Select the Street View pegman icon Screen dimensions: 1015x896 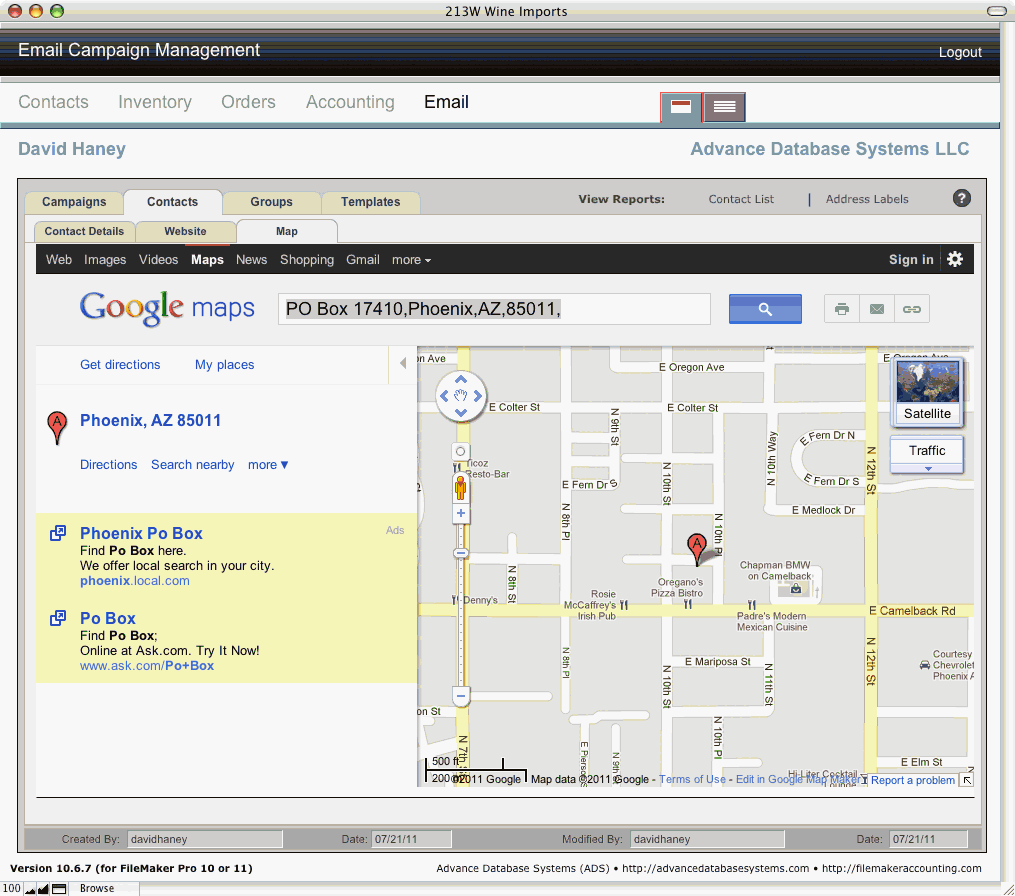coord(460,487)
